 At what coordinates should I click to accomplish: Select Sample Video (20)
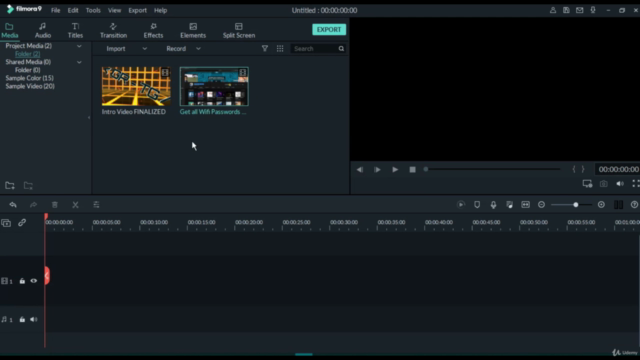click(30, 86)
